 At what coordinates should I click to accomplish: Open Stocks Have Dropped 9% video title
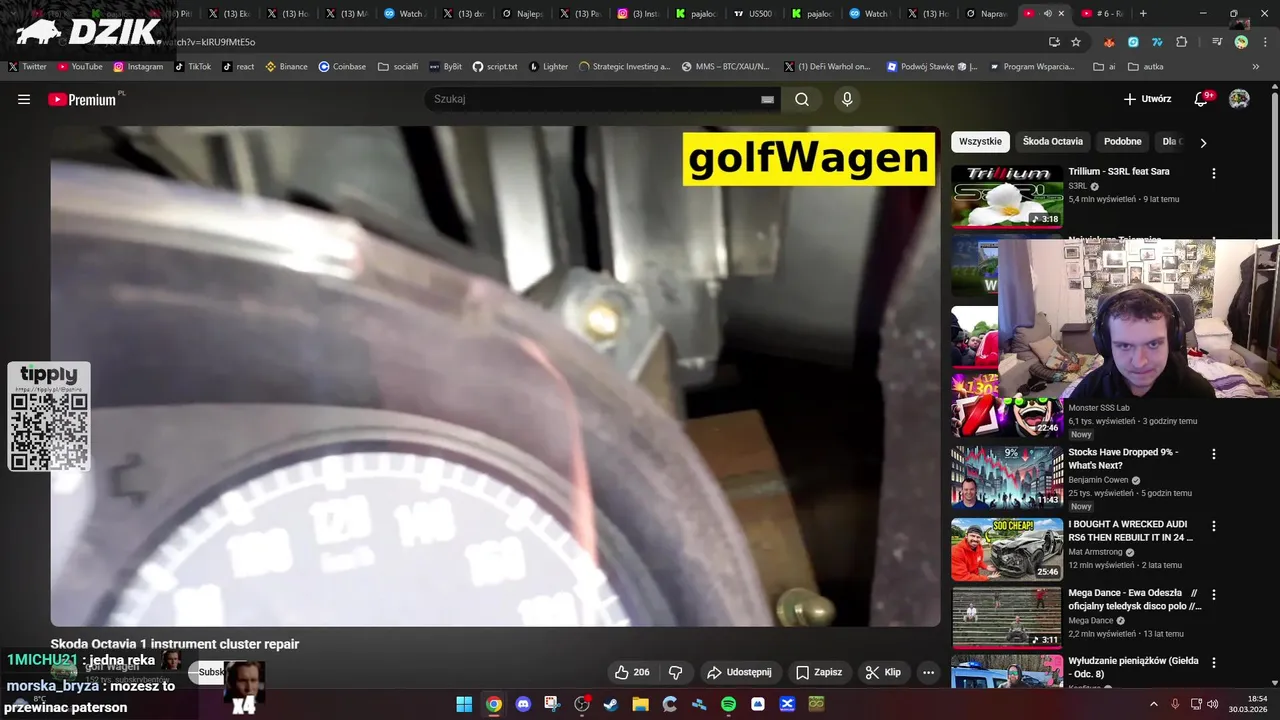click(1123, 458)
